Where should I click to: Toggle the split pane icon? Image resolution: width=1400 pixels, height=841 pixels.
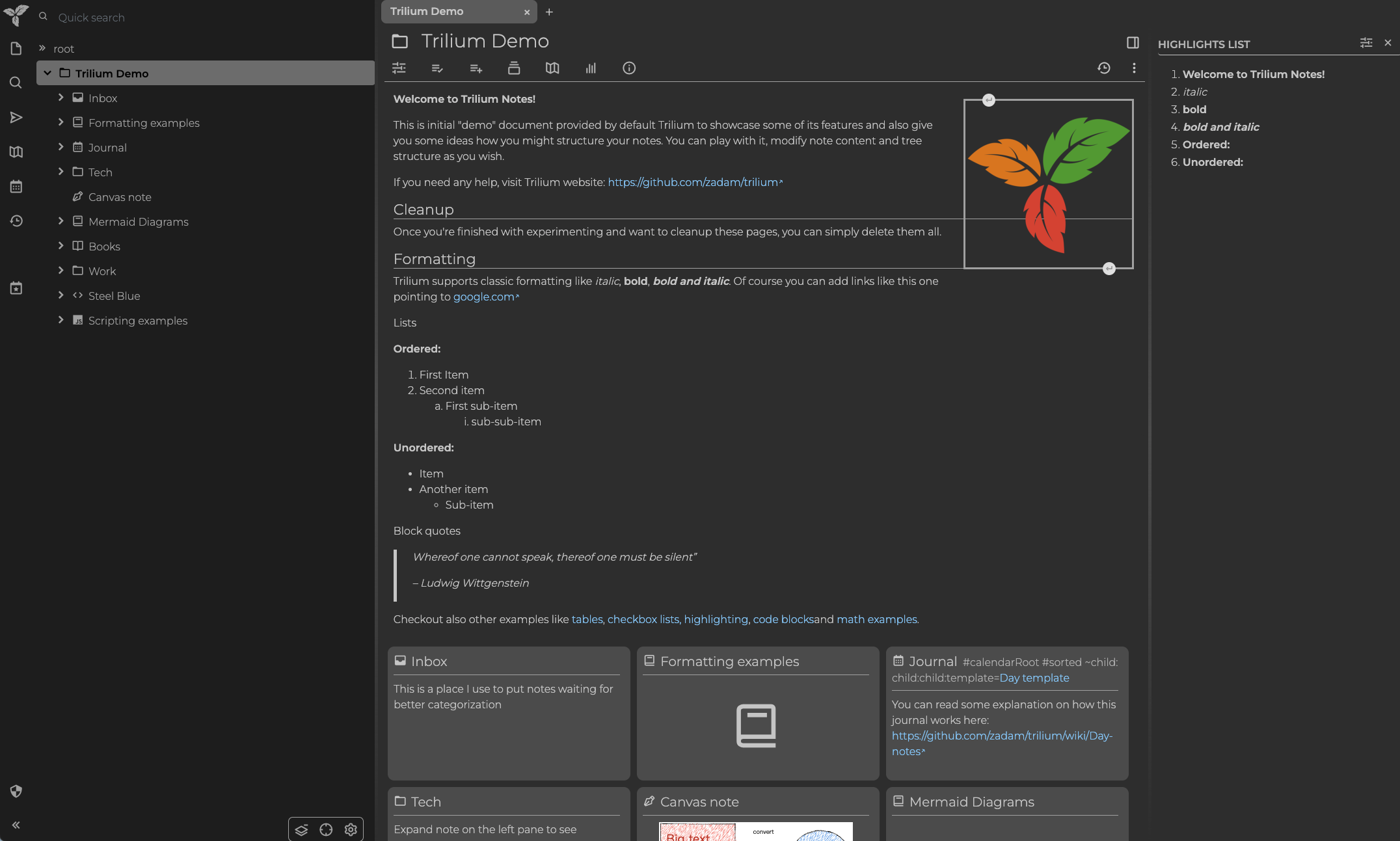1133,43
